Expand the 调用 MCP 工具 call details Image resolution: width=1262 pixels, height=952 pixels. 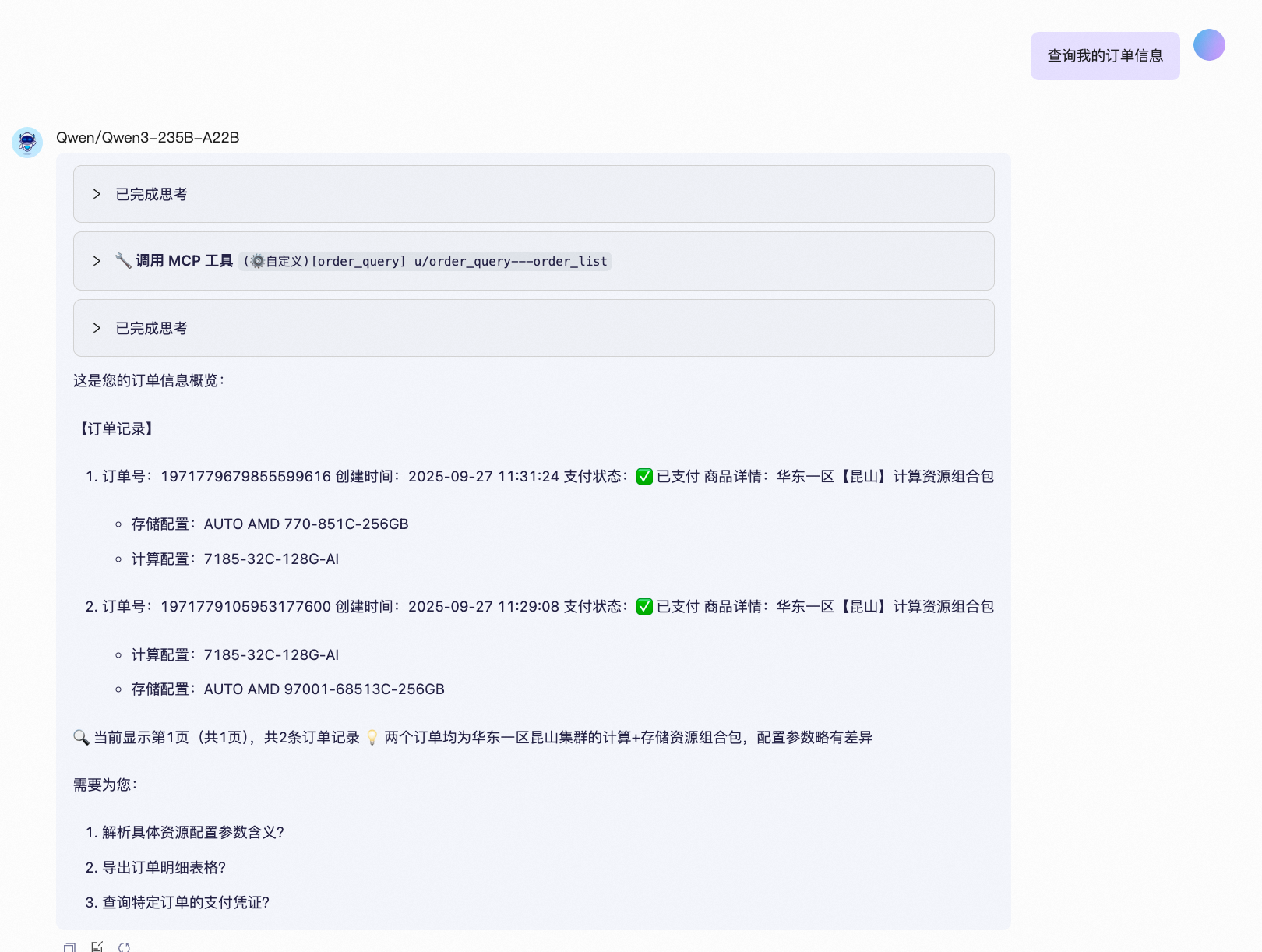(97, 261)
